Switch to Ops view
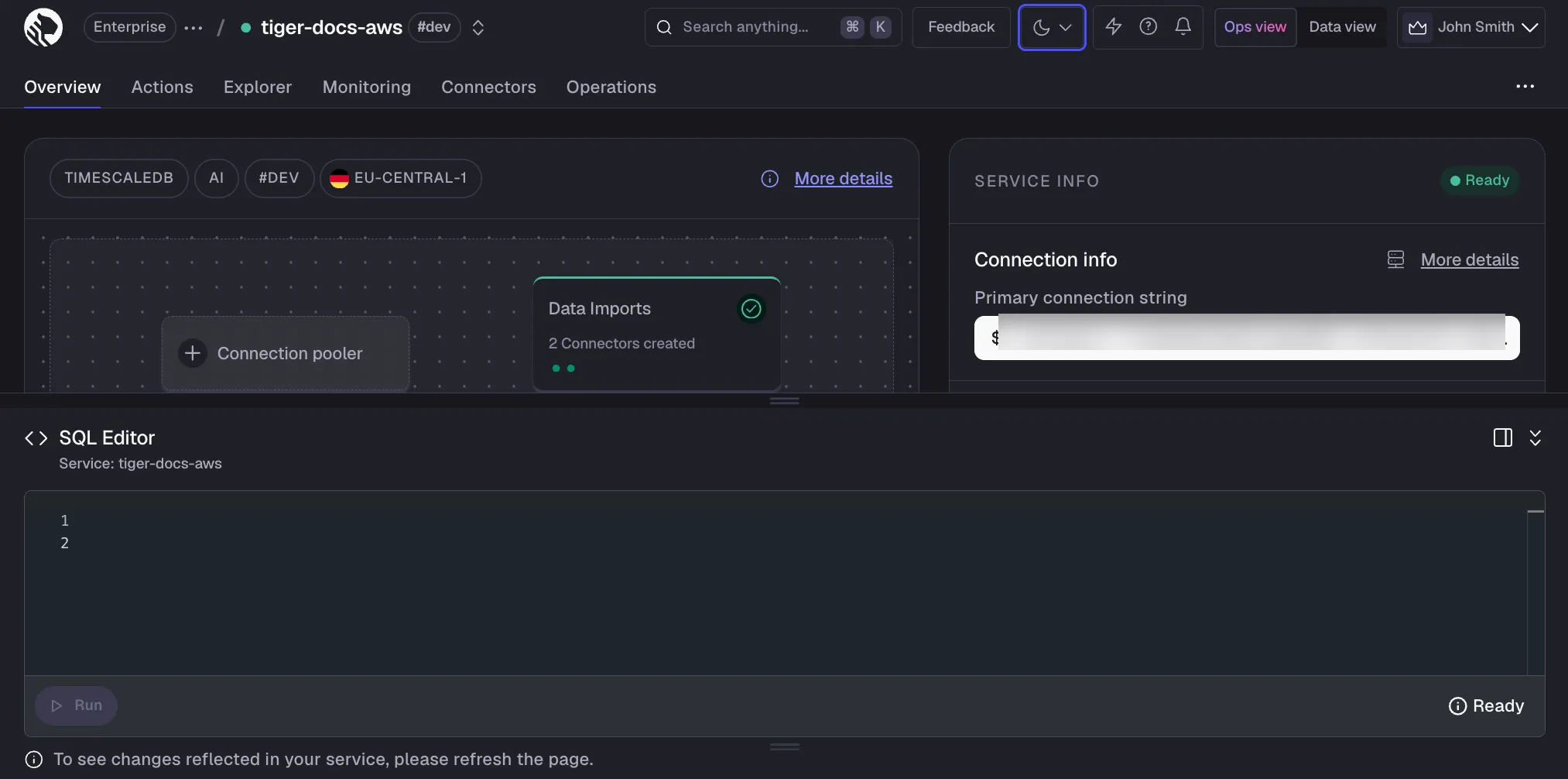 click(x=1255, y=27)
